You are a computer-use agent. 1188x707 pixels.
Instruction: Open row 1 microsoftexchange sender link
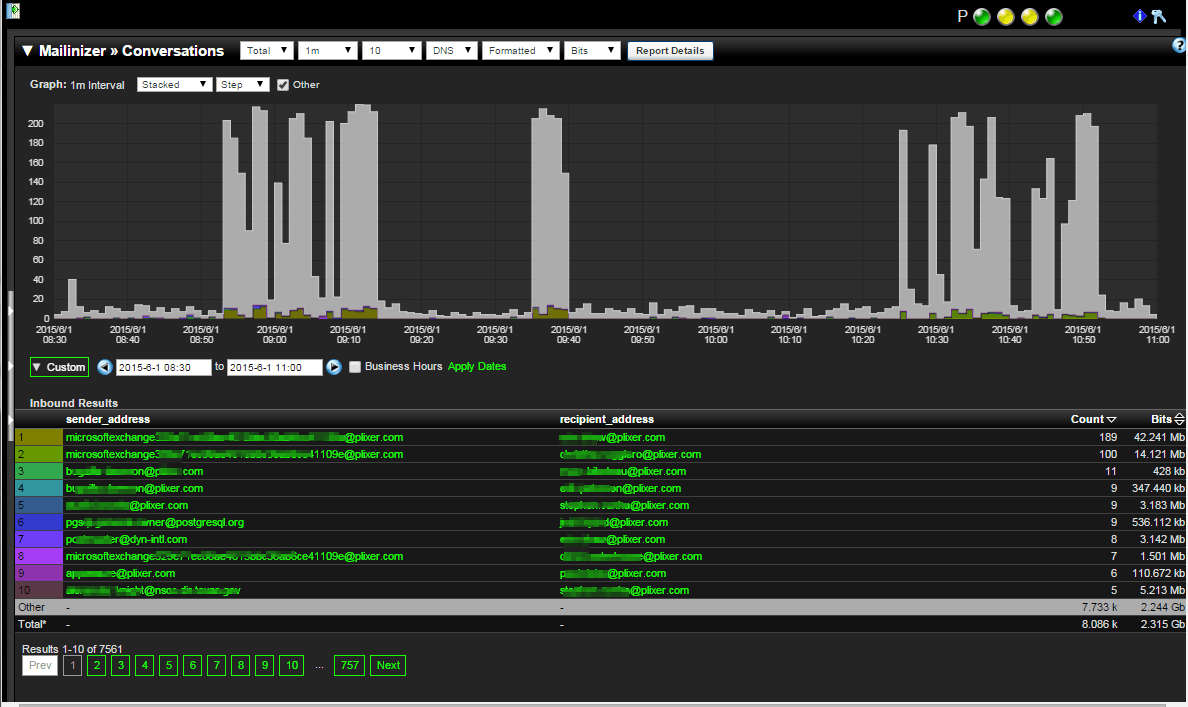point(234,437)
